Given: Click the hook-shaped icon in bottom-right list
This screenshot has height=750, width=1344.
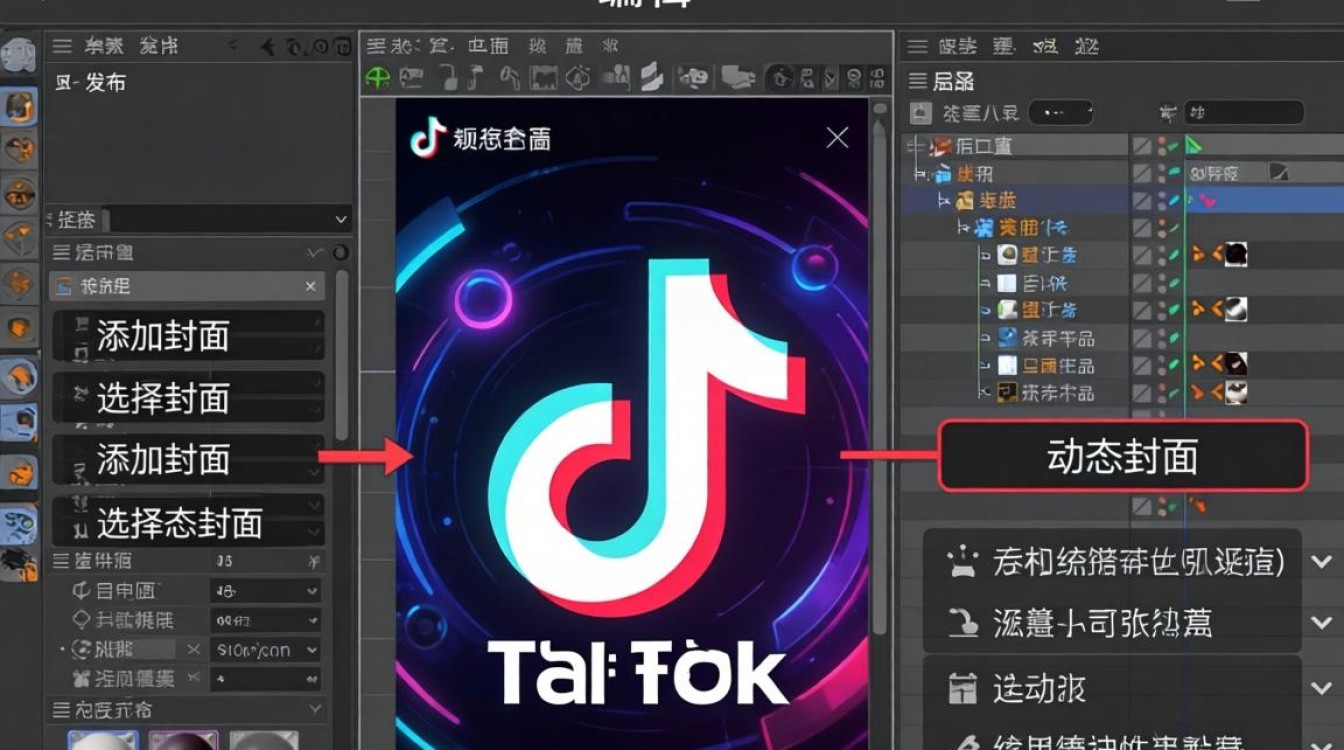Looking at the screenshot, I should pyautogui.click(x=963, y=624).
